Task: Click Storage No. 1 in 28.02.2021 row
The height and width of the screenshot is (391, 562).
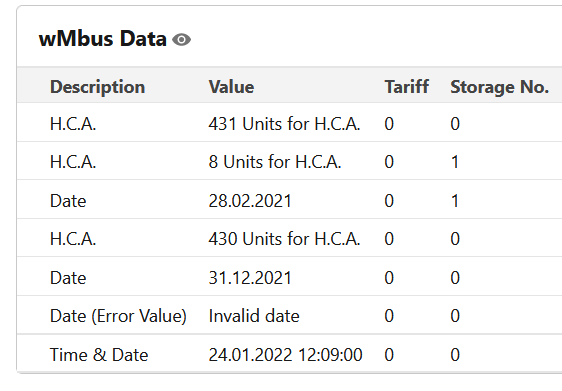Action: pos(455,201)
